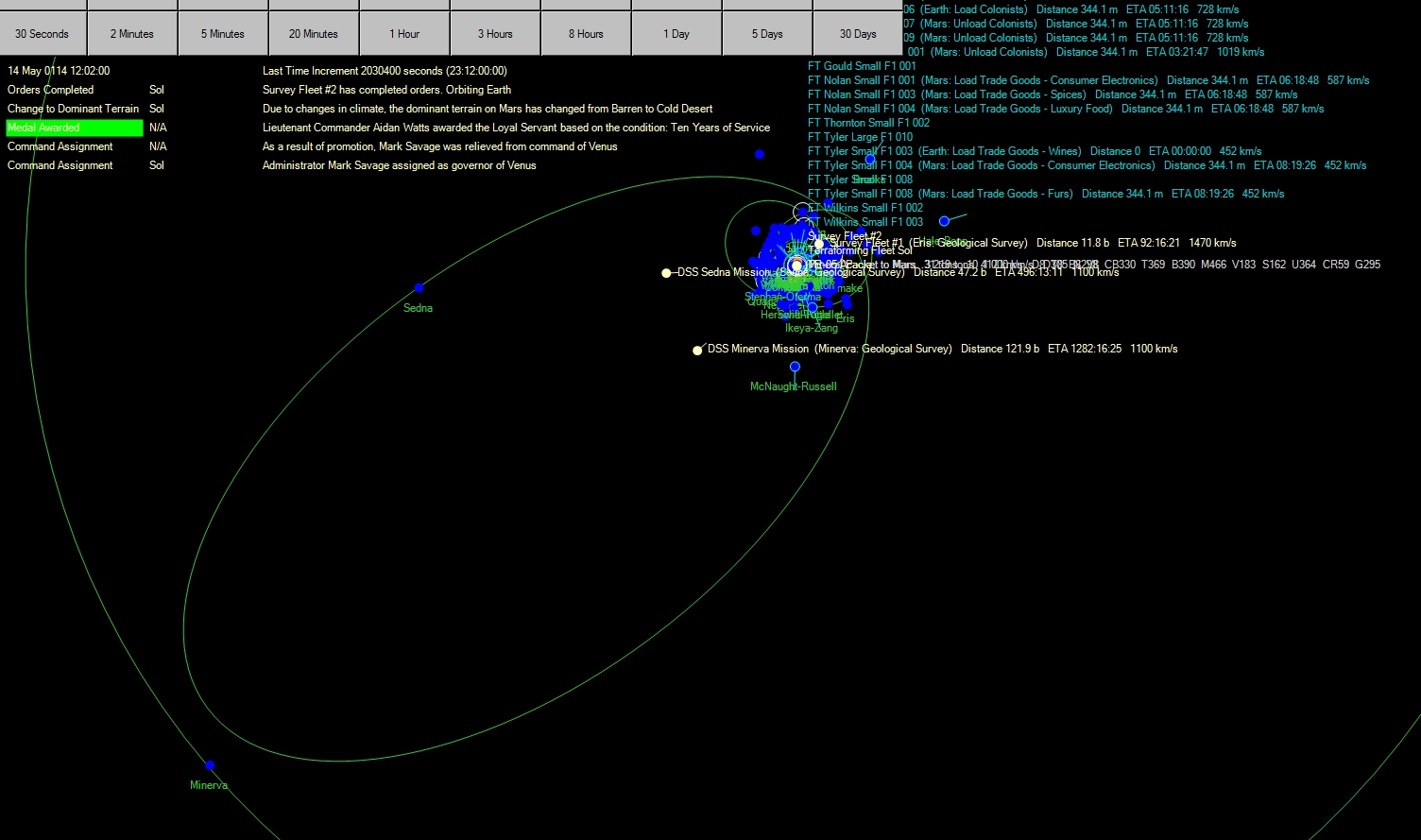Select the game date 14 May 0114
This screenshot has width=1421, height=840.
[59, 71]
